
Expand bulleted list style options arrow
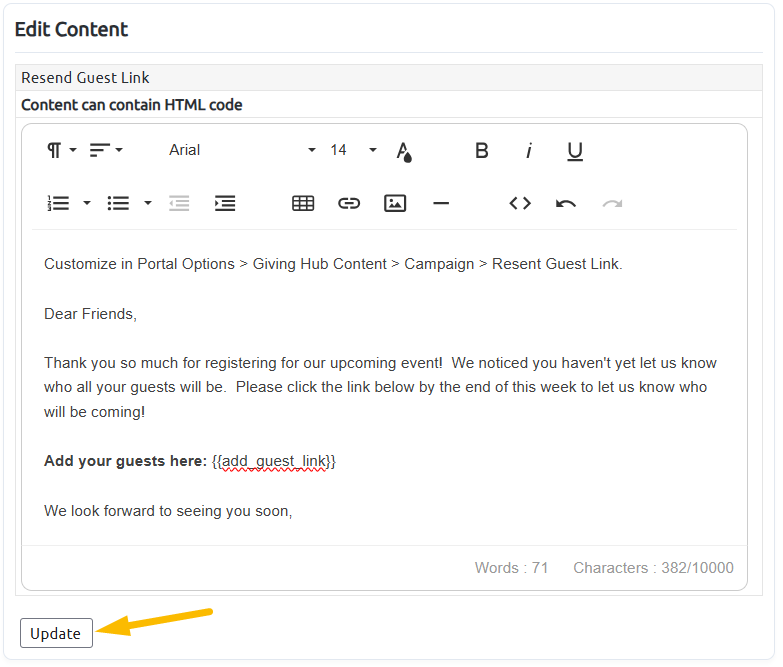pos(148,203)
